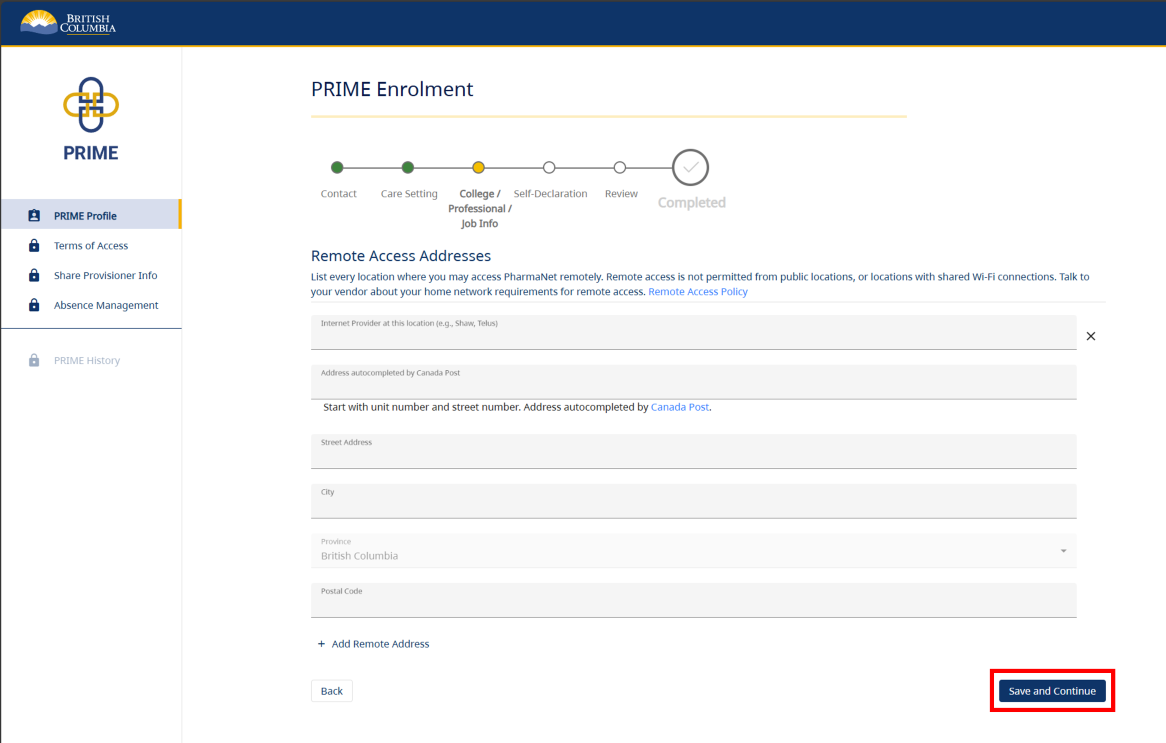The height and width of the screenshot is (743, 1166).
Task: Click the PRIME Profile badge icon
Action: (34, 216)
